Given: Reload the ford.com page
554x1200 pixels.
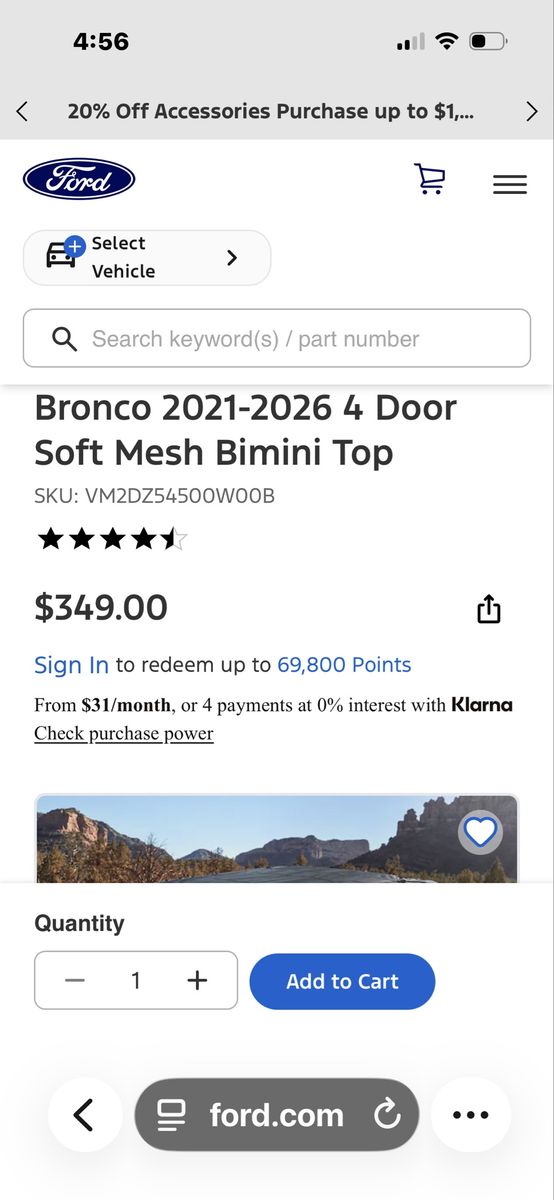Looking at the screenshot, I should tap(386, 1115).
